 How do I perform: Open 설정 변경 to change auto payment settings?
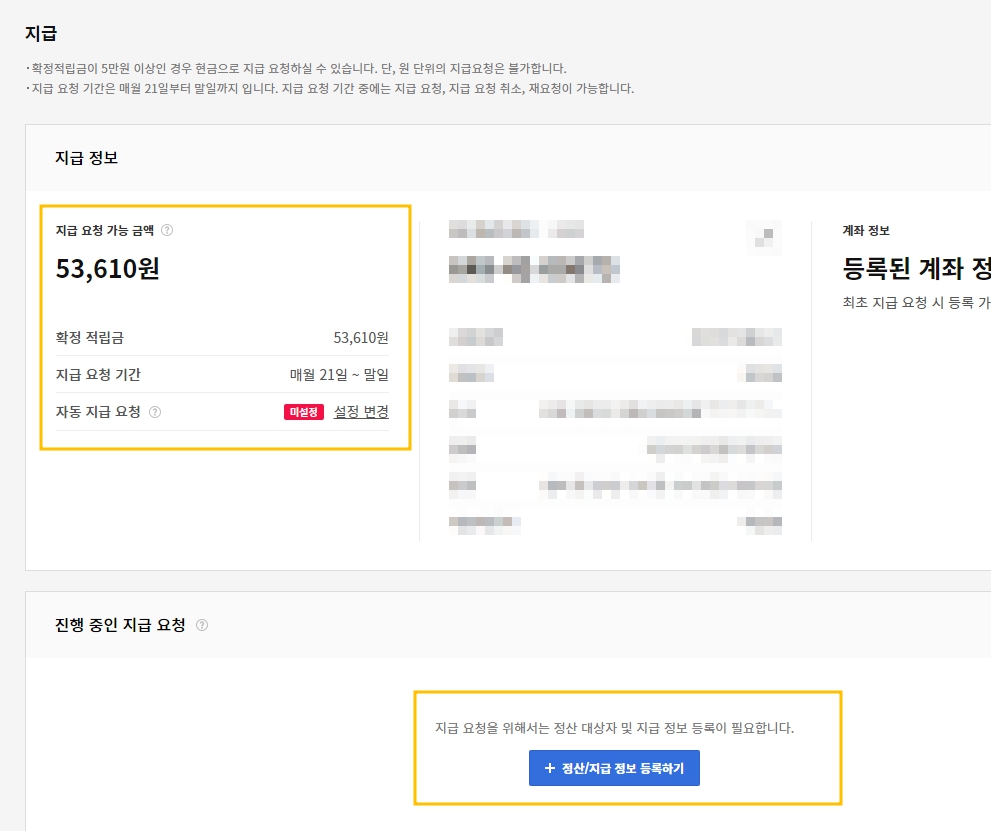click(x=361, y=413)
